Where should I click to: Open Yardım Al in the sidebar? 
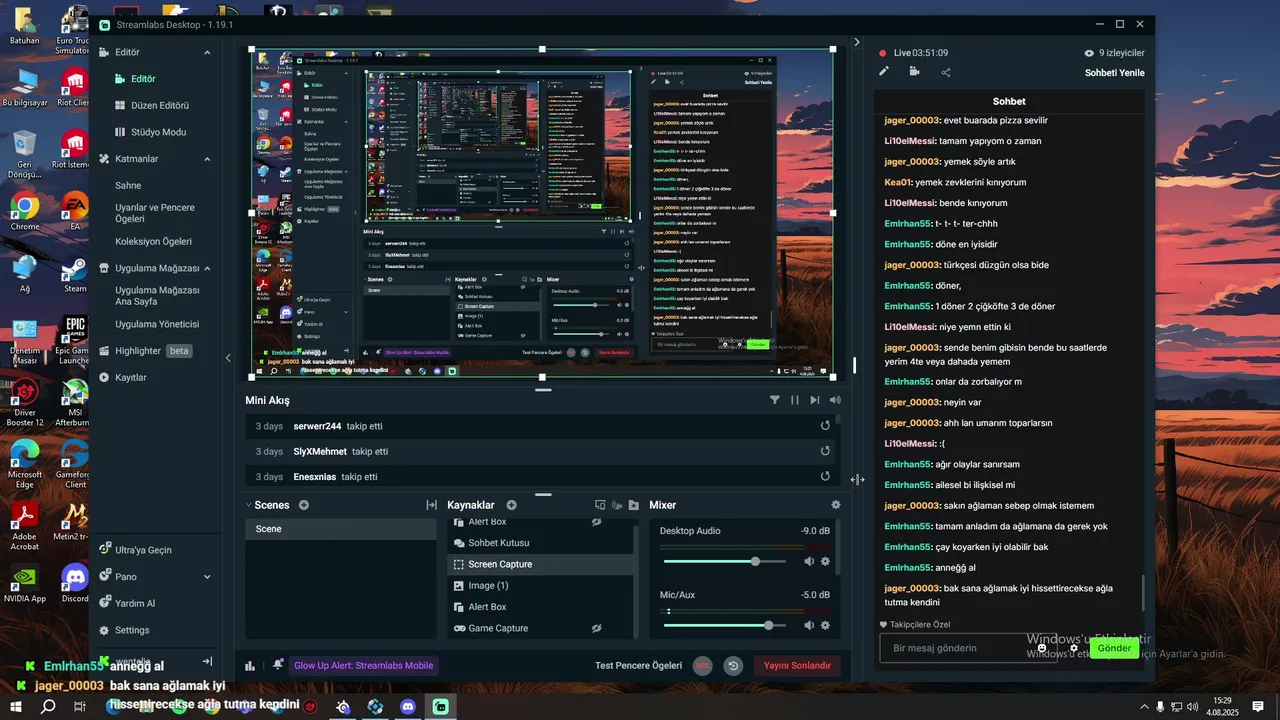(127, 603)
